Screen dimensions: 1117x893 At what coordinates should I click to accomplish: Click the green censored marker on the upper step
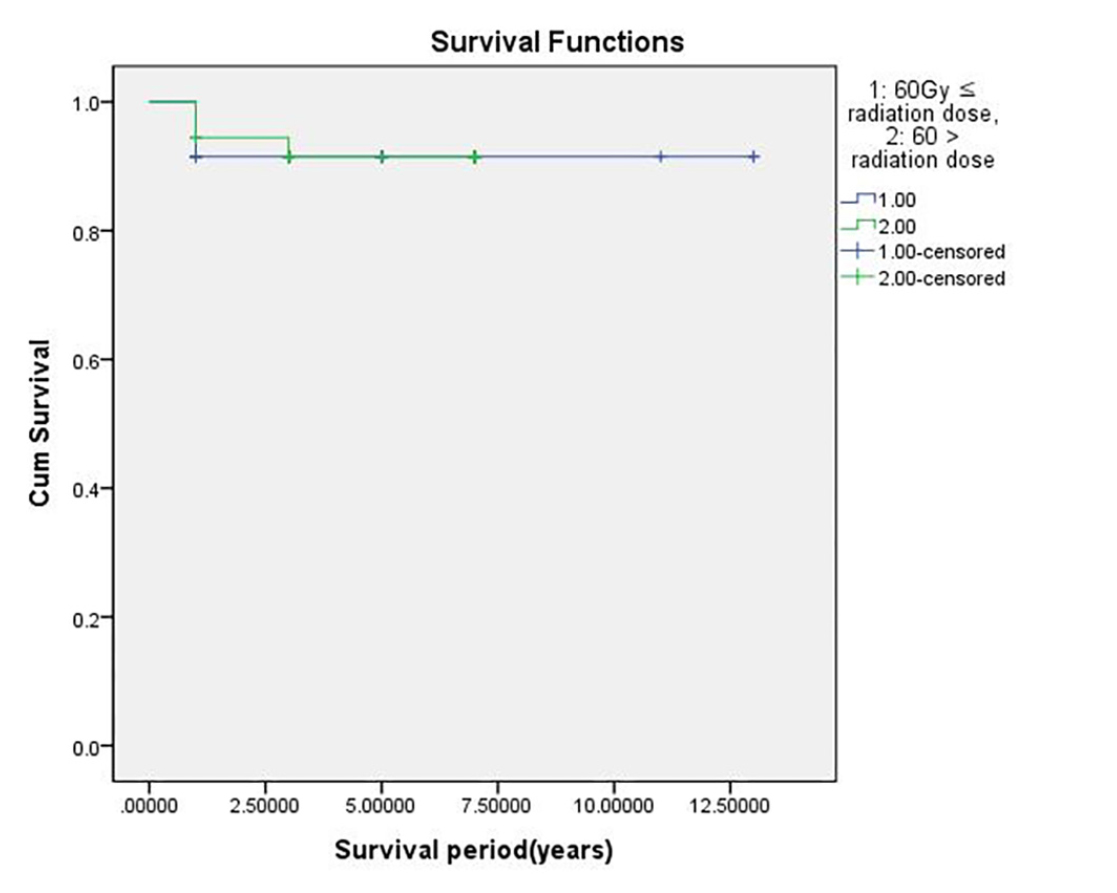196,137
